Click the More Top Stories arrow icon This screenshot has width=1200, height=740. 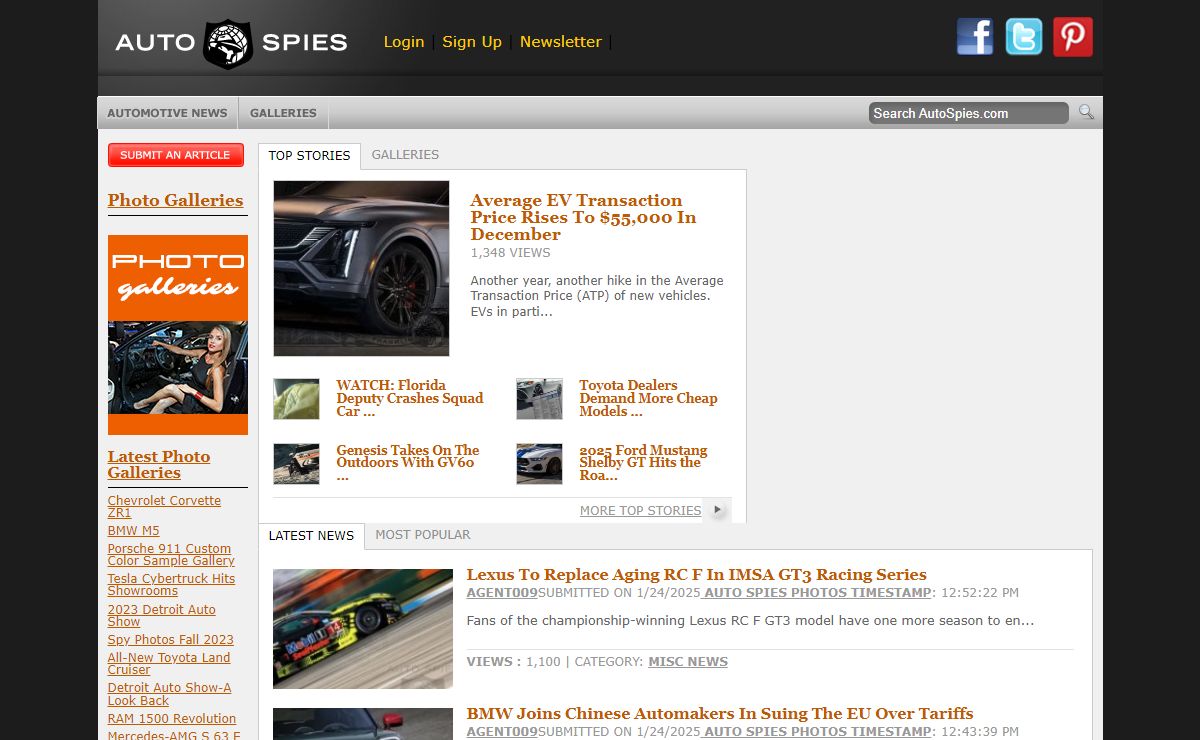[717, 510]
